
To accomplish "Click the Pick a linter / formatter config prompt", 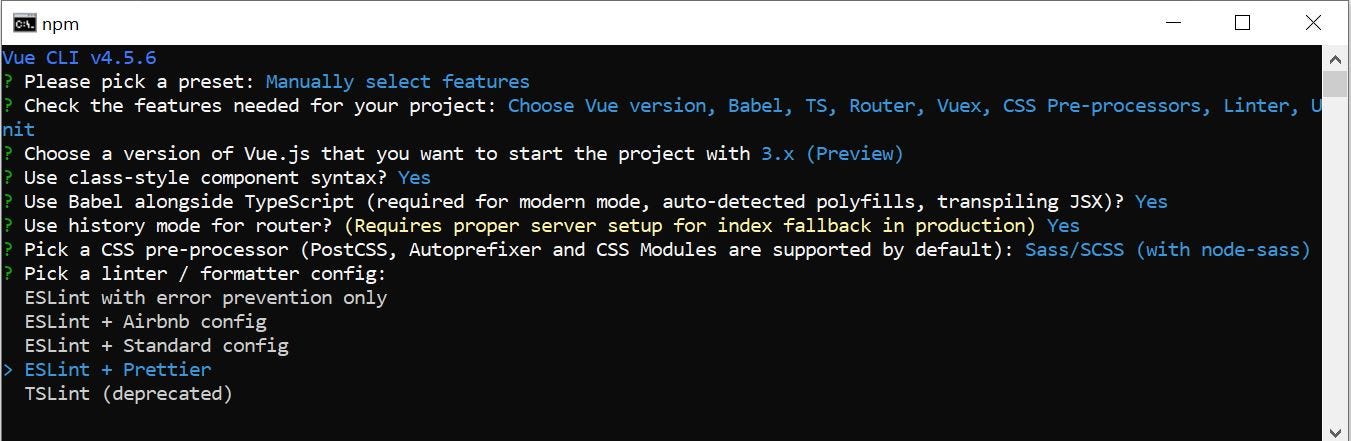I will click(x=205, y=273).
